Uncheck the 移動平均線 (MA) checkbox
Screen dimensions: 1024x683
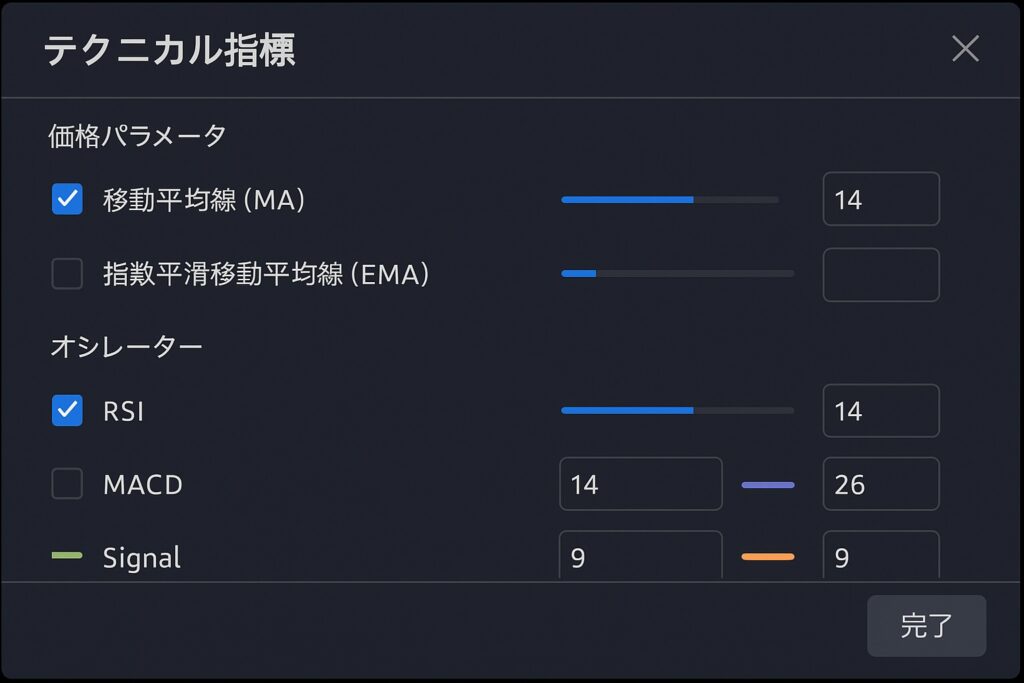pyautogui.click(x=67, y=199)
